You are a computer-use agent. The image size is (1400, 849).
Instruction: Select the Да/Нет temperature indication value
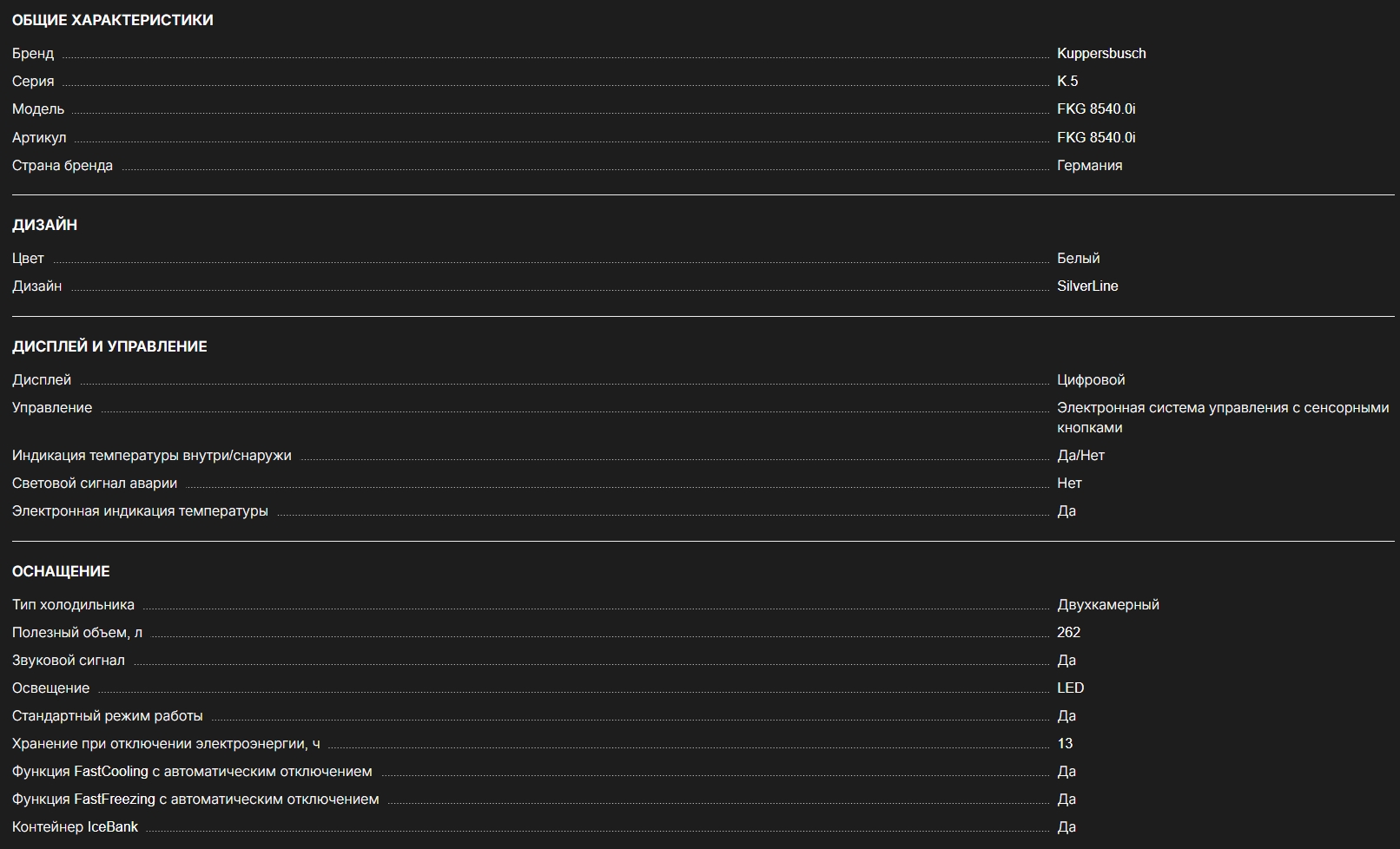1080,456
